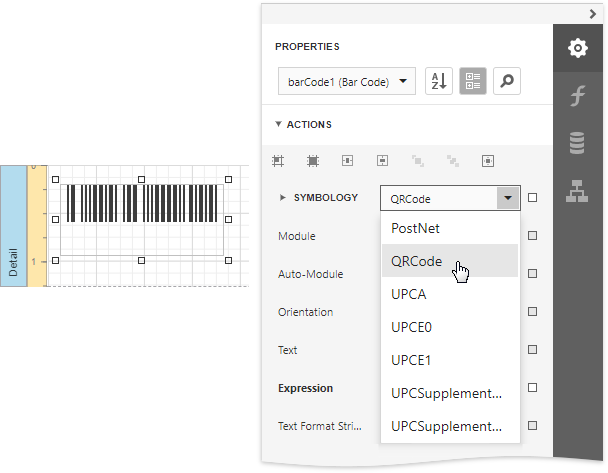
Task: Collapse the properties panel with top arrow
Action: point(593,13)
